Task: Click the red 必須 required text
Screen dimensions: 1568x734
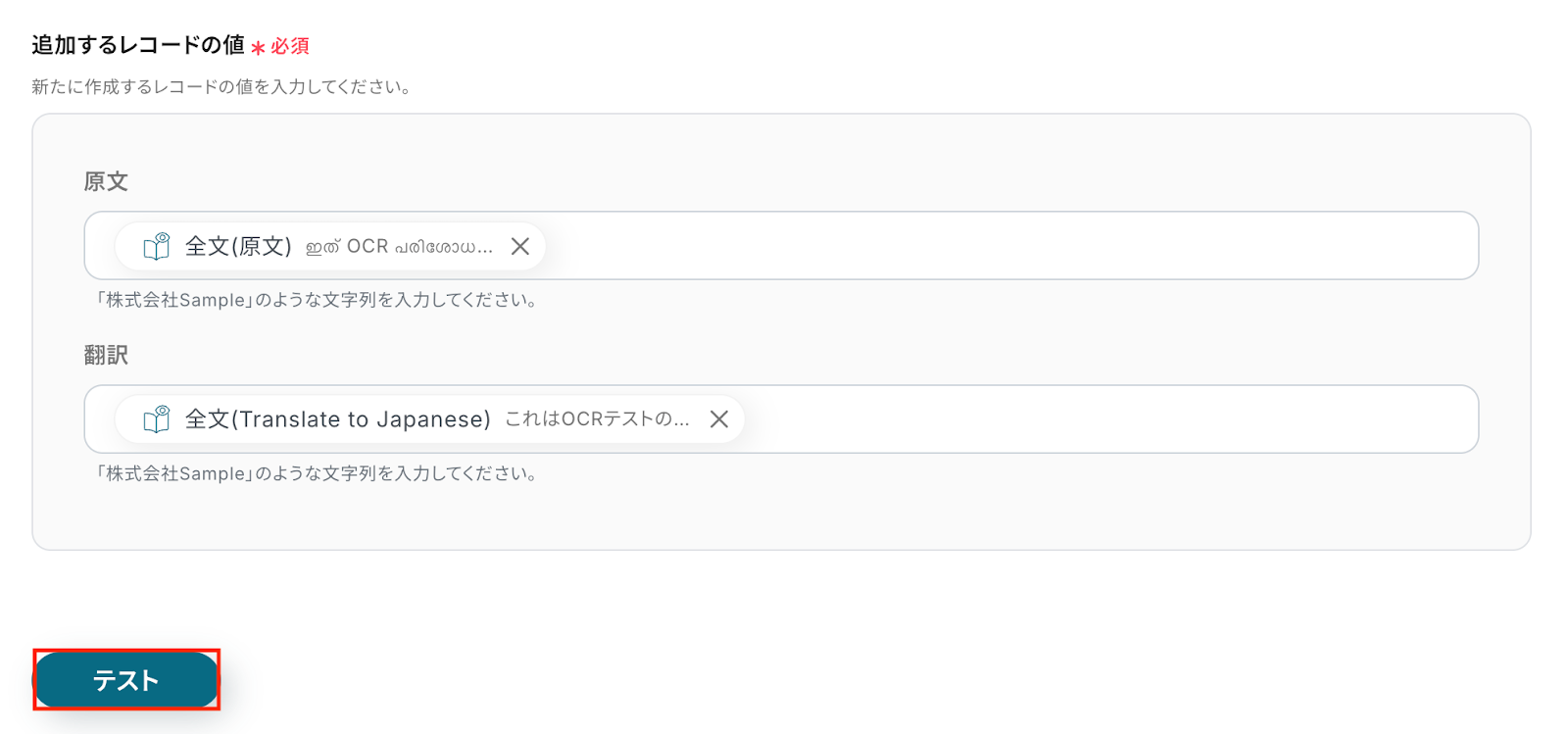Action: pos(290,46)
